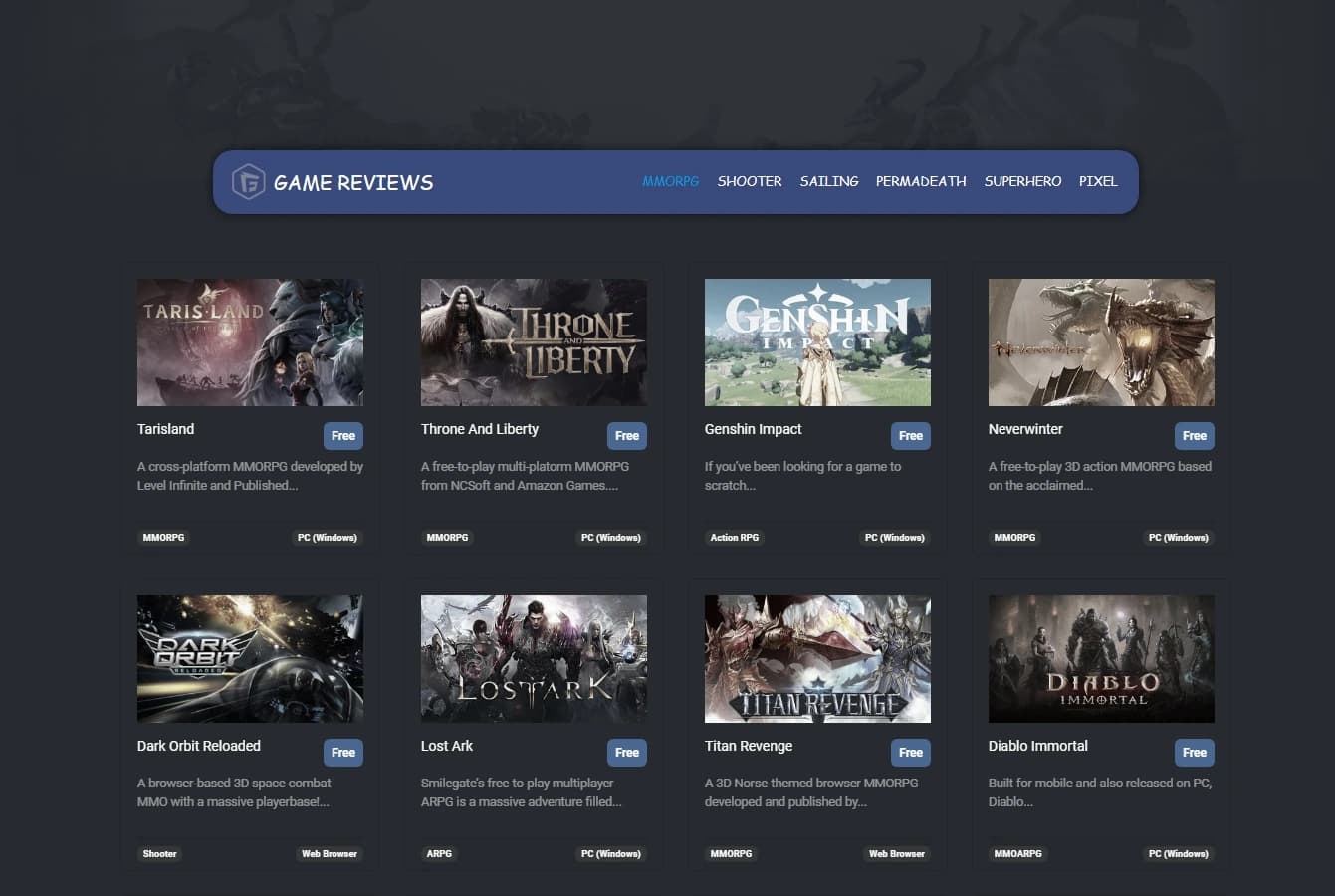Click the Diablo Immortal thumbnail
The width and height of the screenshot is (1335, 896).
[x=1101, y=658]
